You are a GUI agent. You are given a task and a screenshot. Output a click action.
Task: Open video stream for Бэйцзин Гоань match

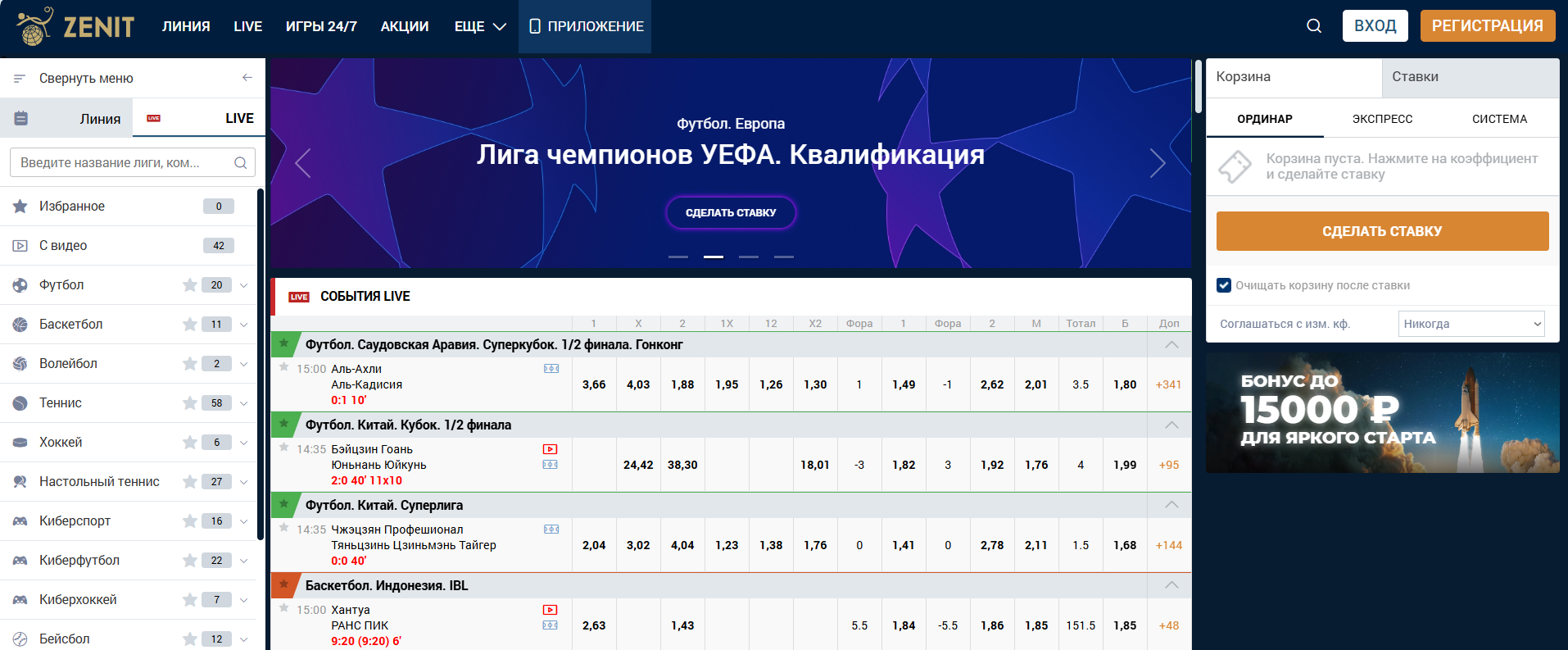point(551,449)
